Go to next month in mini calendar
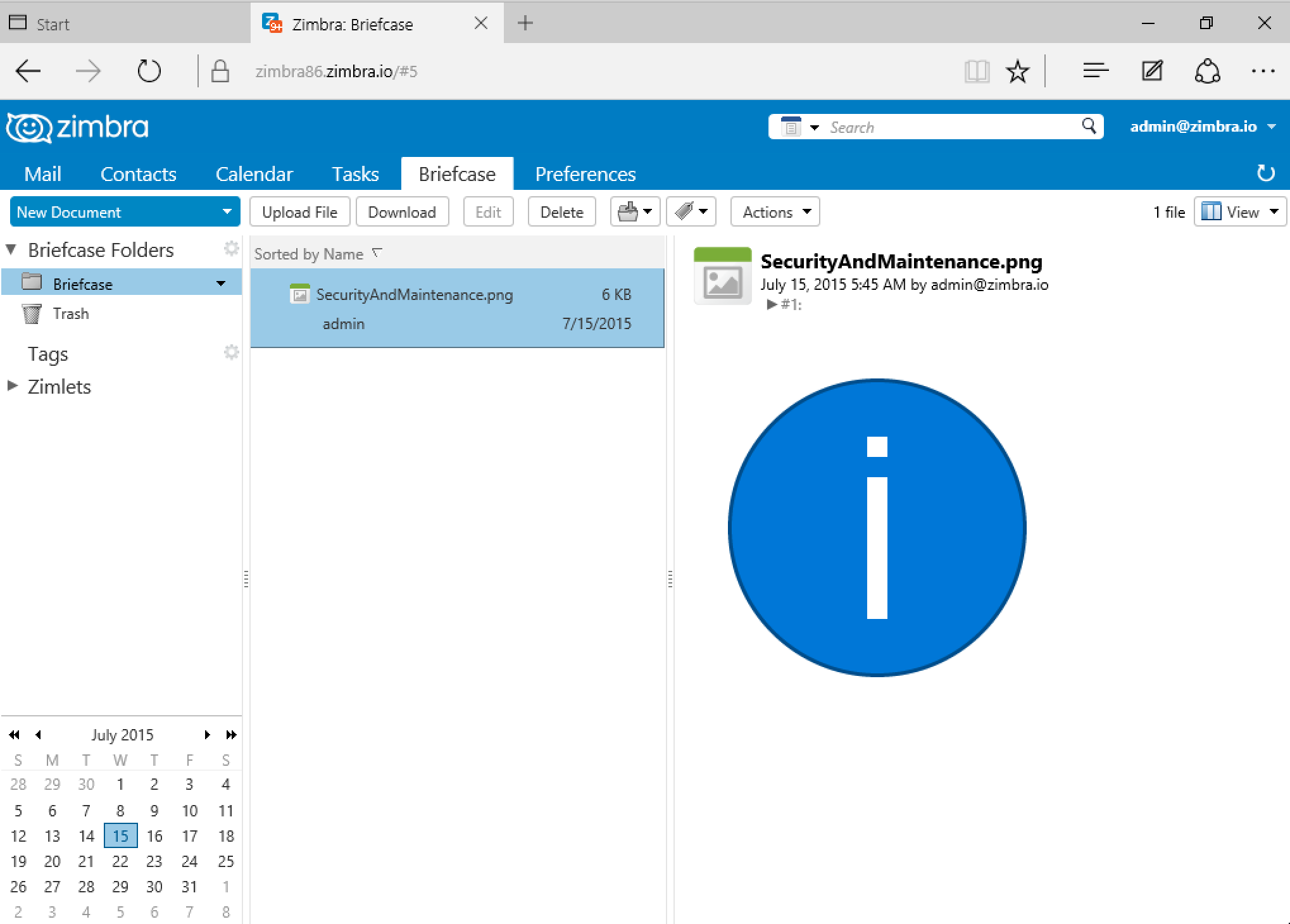This screenshot has width=1290, height=924. click(x=207, y=735)
